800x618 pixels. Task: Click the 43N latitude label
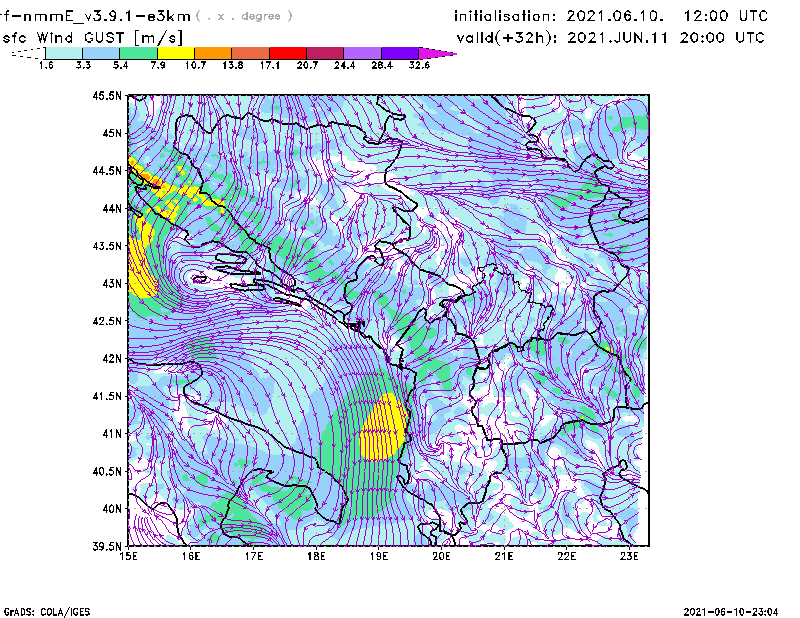(112, 283)
